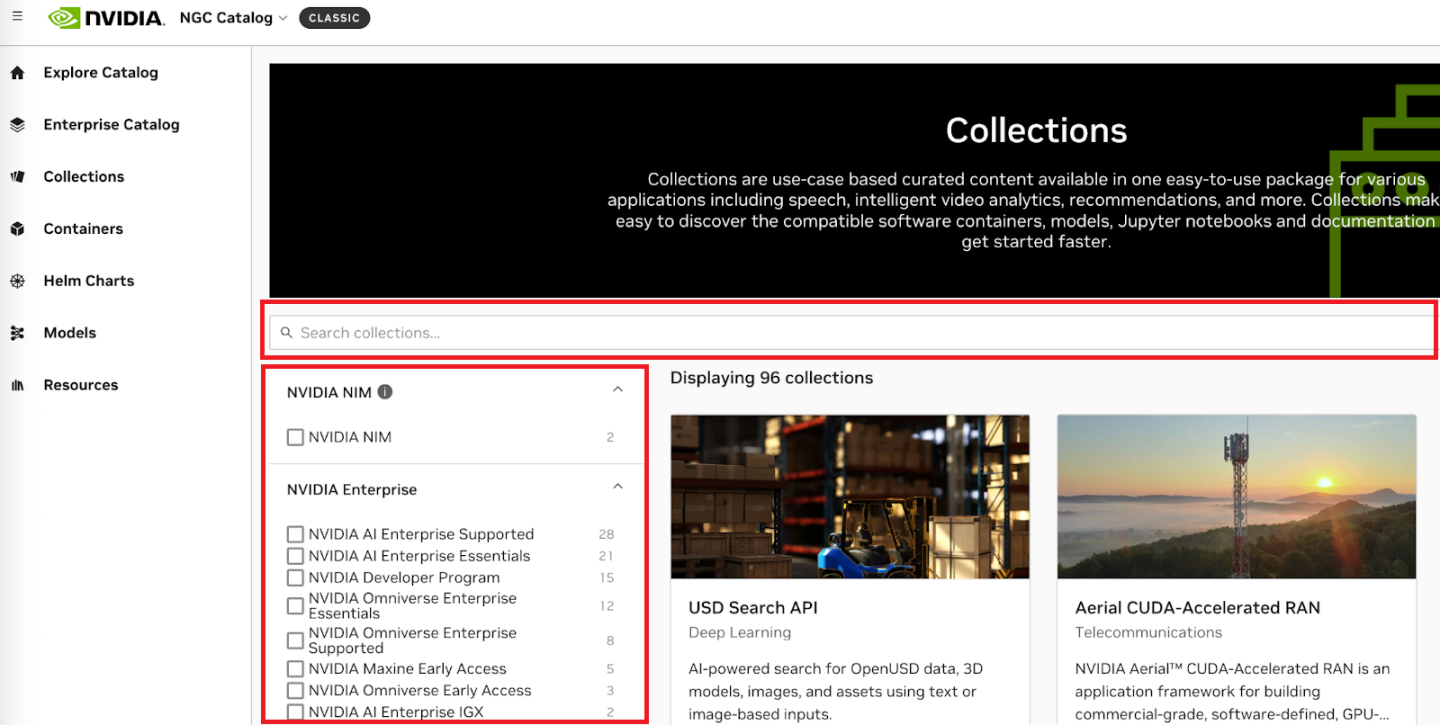Image resolution: width=1440 pixels, height=725 pixels.
Task: Enable NVIDIA Developer Program filter
Action: (295, 578)
